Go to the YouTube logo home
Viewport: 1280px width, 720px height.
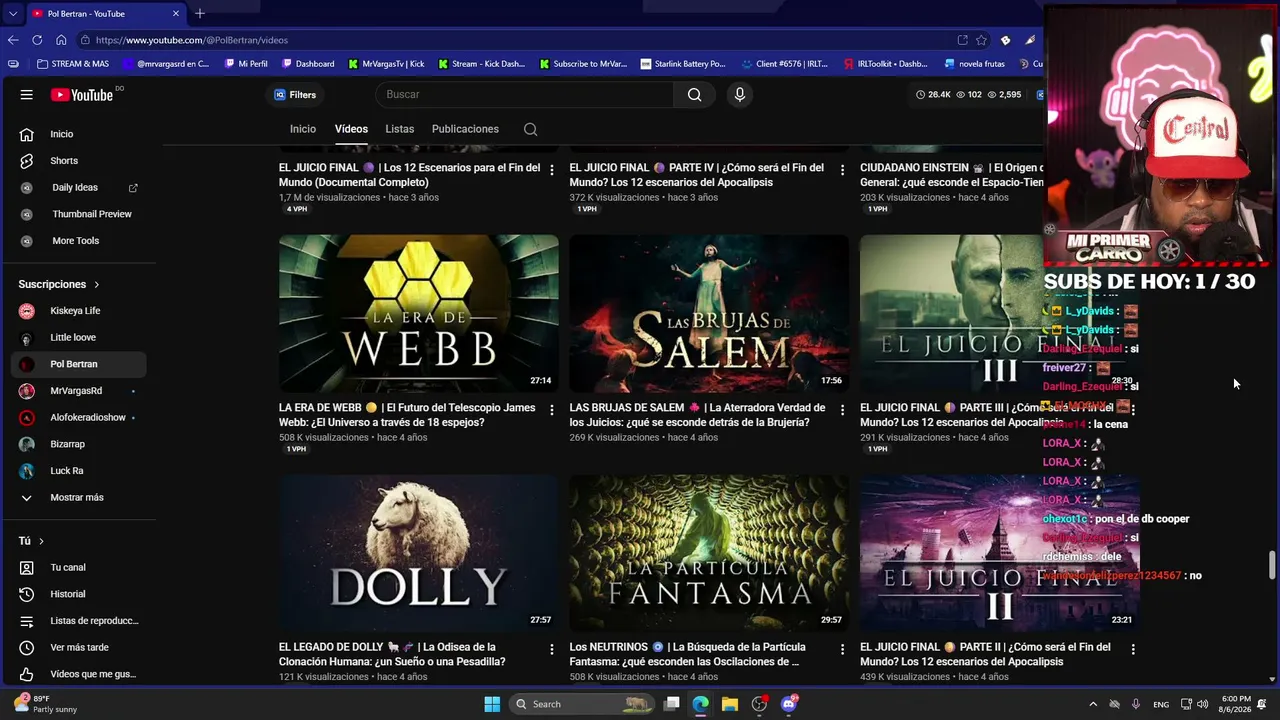click(83, 95)
